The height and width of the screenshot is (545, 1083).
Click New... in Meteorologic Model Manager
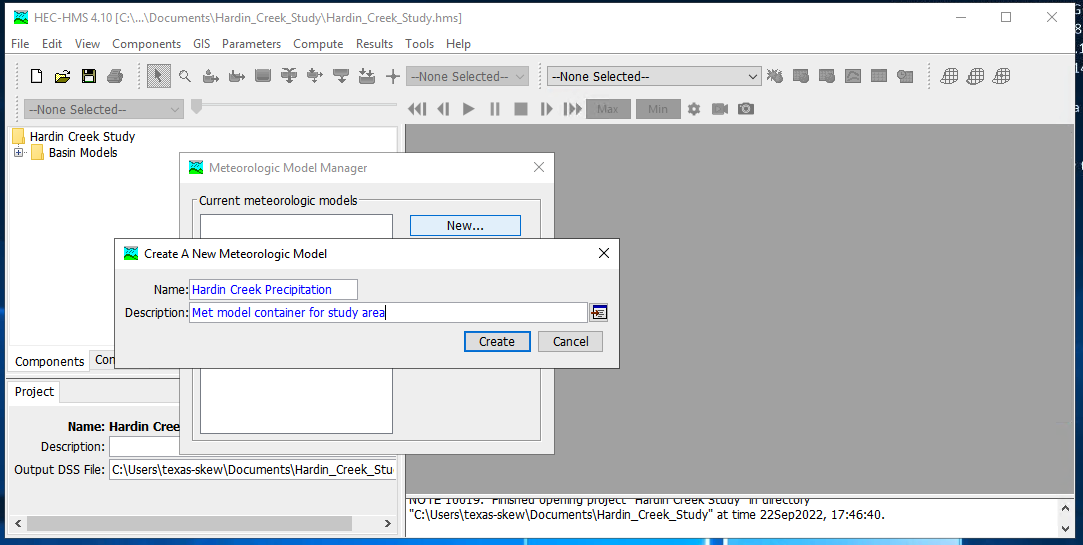click(465, 225)
